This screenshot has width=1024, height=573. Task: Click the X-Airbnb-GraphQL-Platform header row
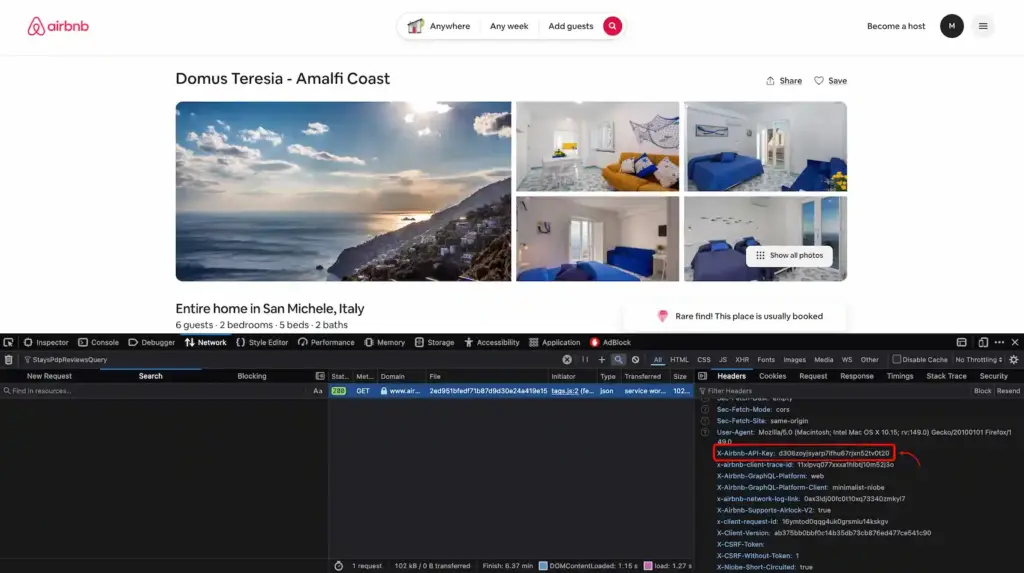(771, 476)
